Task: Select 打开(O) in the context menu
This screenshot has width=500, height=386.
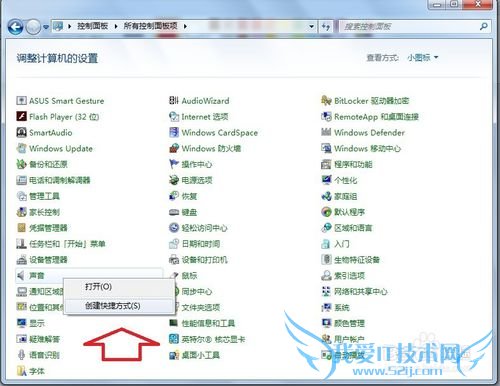Action: 119,287
